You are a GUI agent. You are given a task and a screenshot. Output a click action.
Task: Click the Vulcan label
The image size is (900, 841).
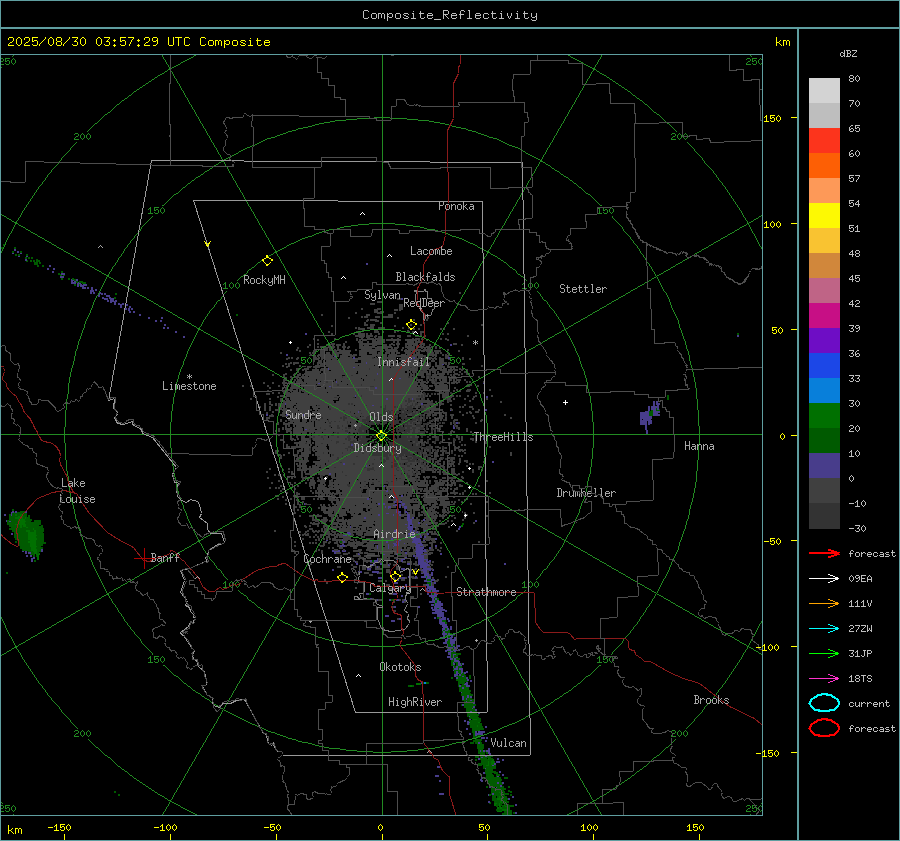tap(508, 743)
